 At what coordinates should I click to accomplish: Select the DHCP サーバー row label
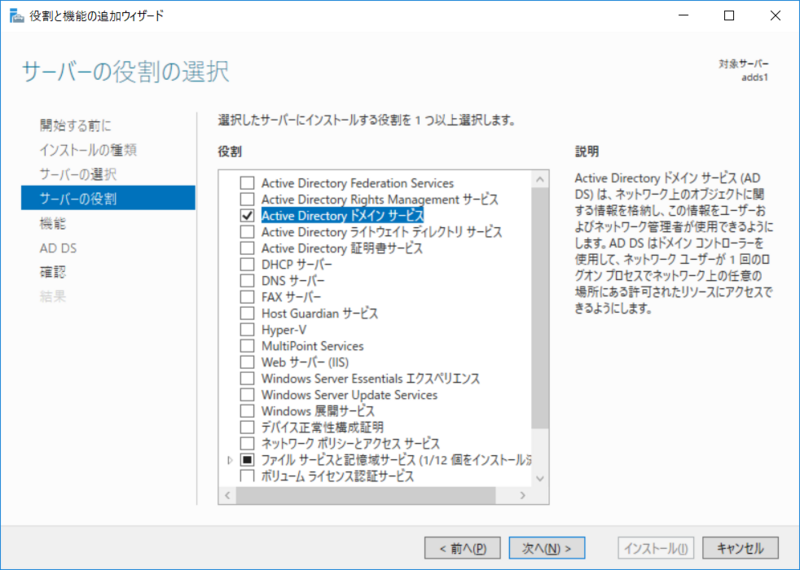click(x=296, y=264)
